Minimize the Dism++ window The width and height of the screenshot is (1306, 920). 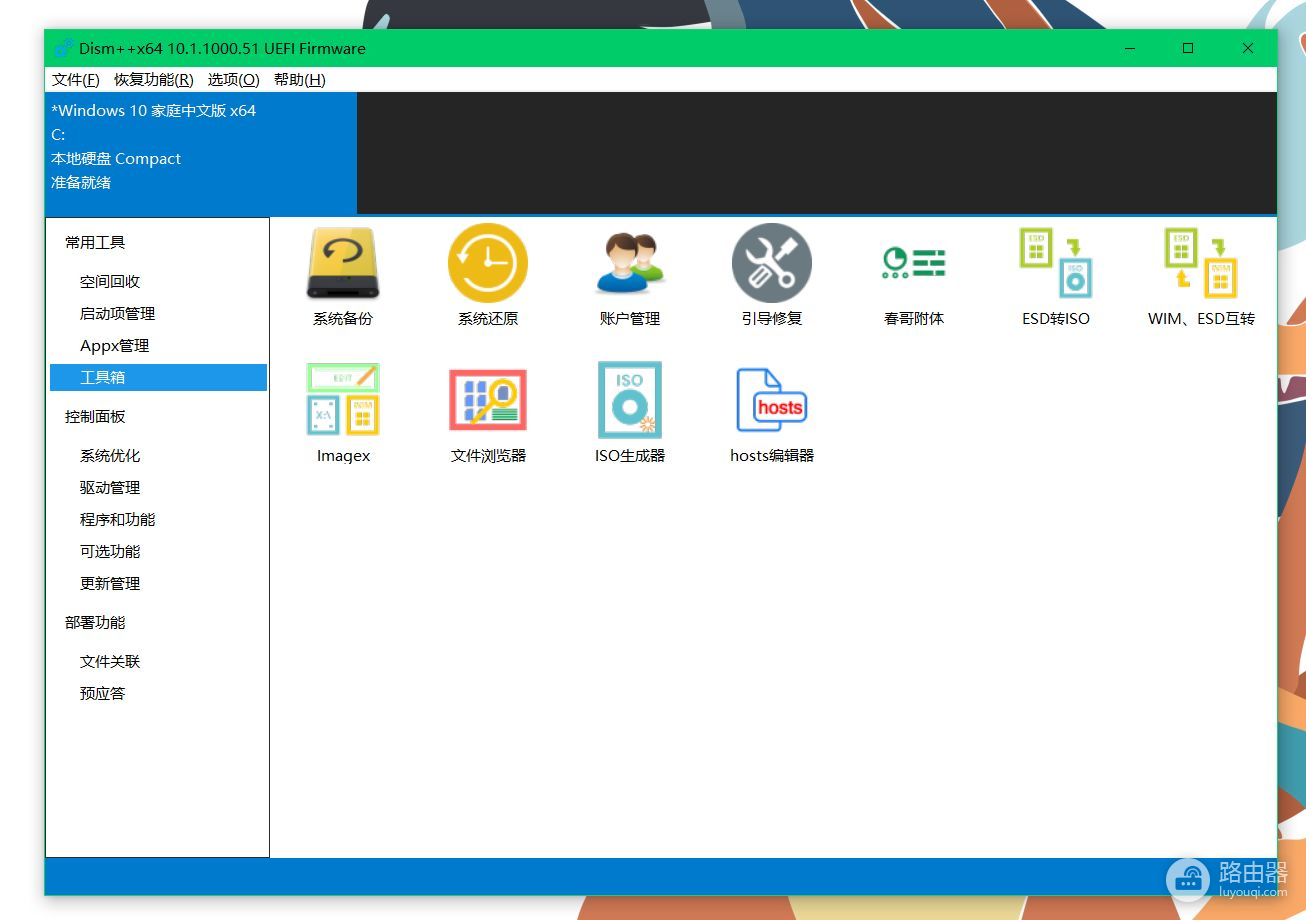tap(1130, 48)
